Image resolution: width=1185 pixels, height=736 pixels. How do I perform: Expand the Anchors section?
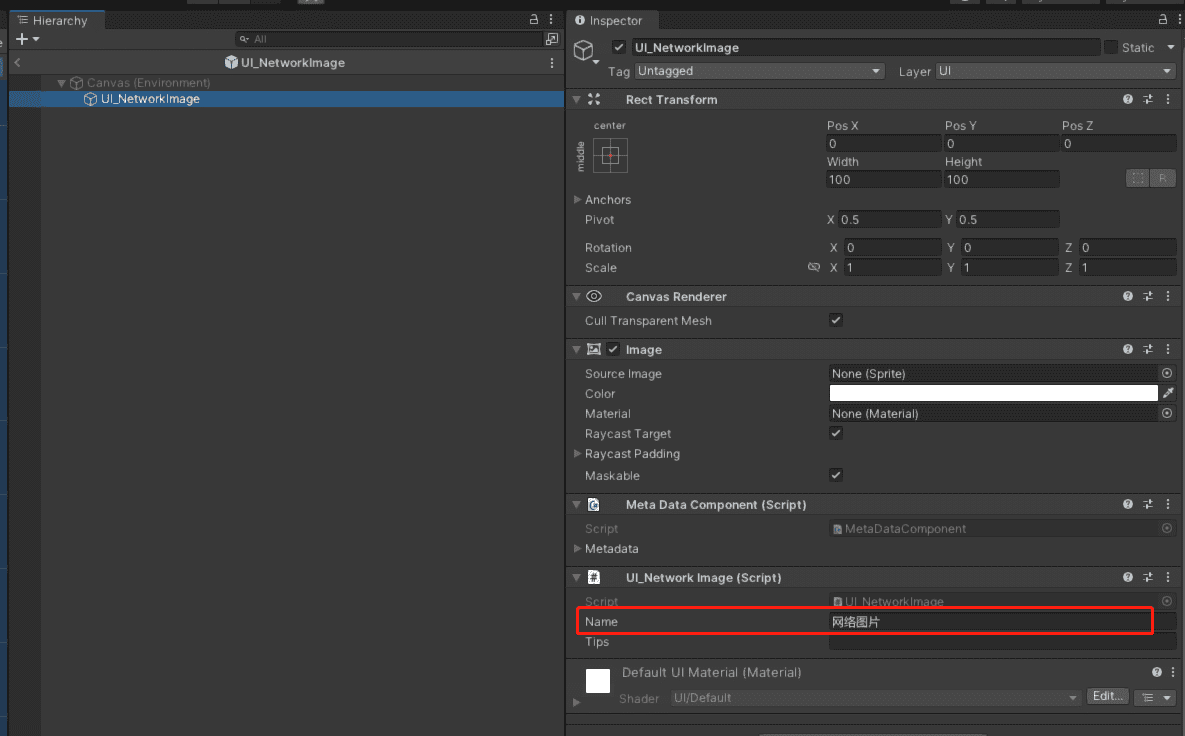pyautogui.click(x=578, y=200)
